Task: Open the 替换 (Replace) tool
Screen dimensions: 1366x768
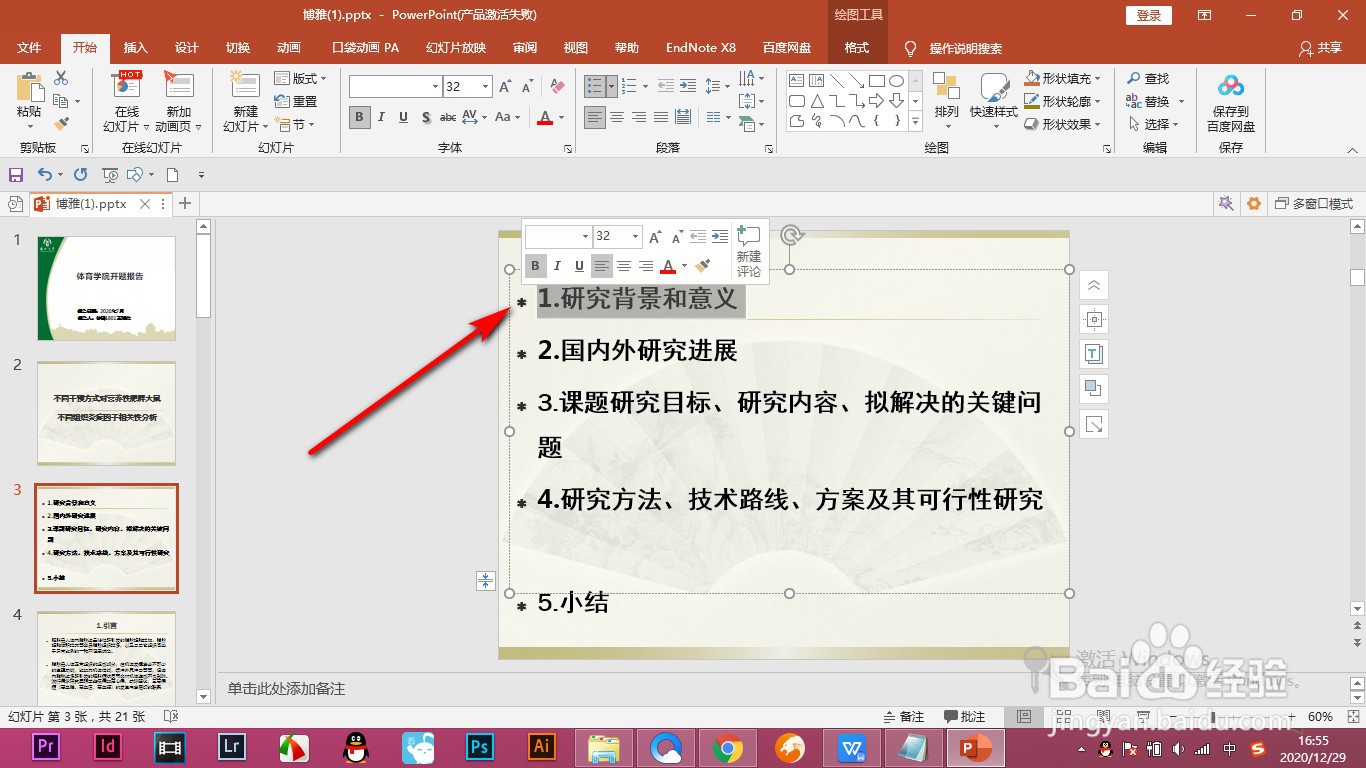Action: click(1150, 100)
